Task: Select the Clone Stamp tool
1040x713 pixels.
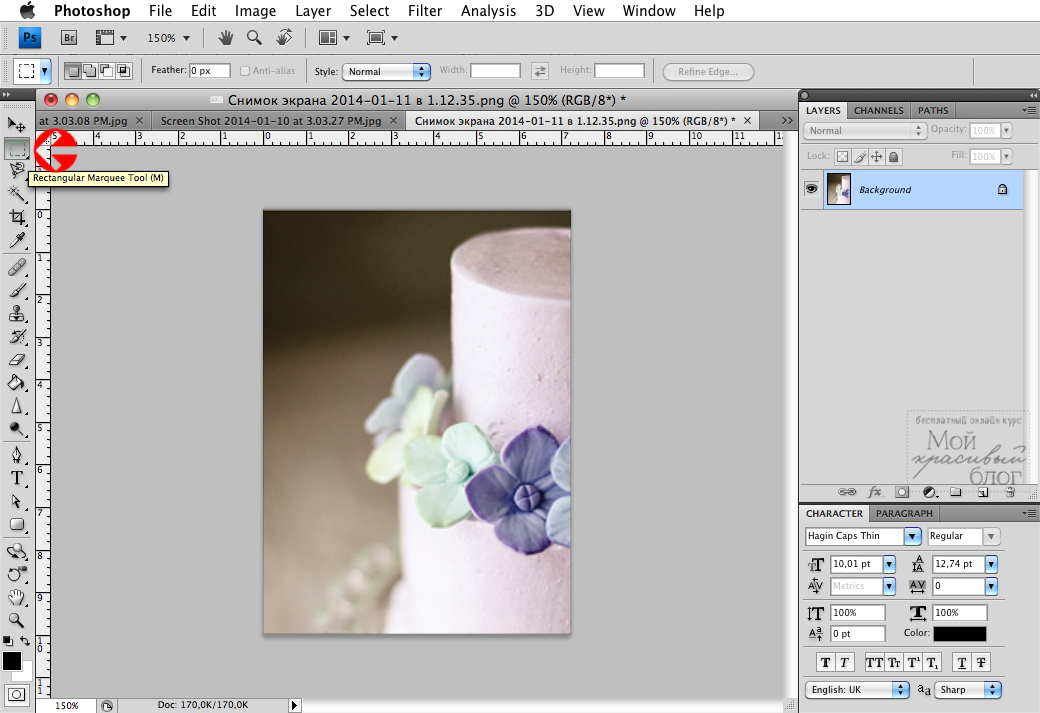Action: [17, 314]
